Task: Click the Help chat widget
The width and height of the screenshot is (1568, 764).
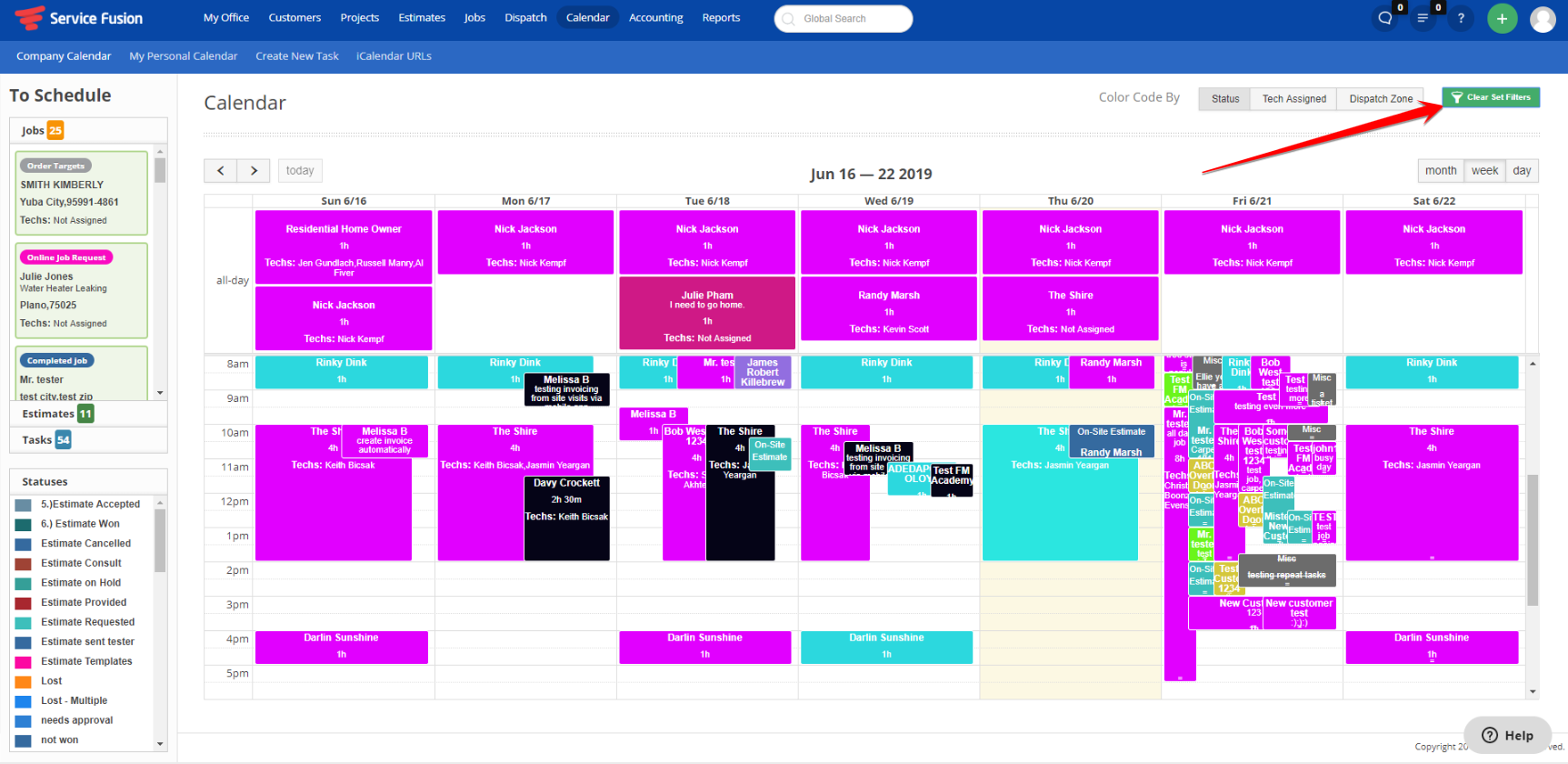Action: point(1507,735)
